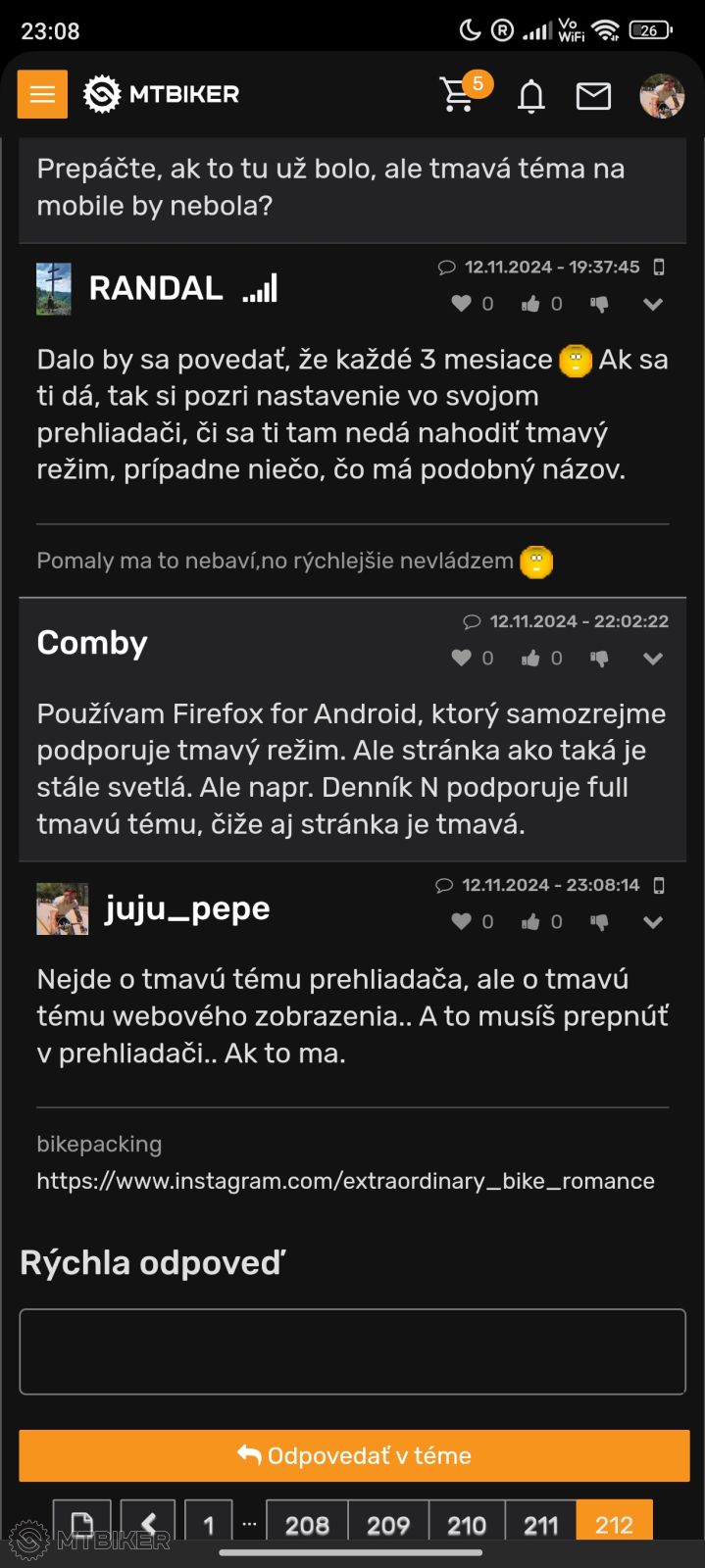Viewport: 705px width, 1568px height.
Task: Go to the previous page arrow
Action: [x=148, y=1524]
